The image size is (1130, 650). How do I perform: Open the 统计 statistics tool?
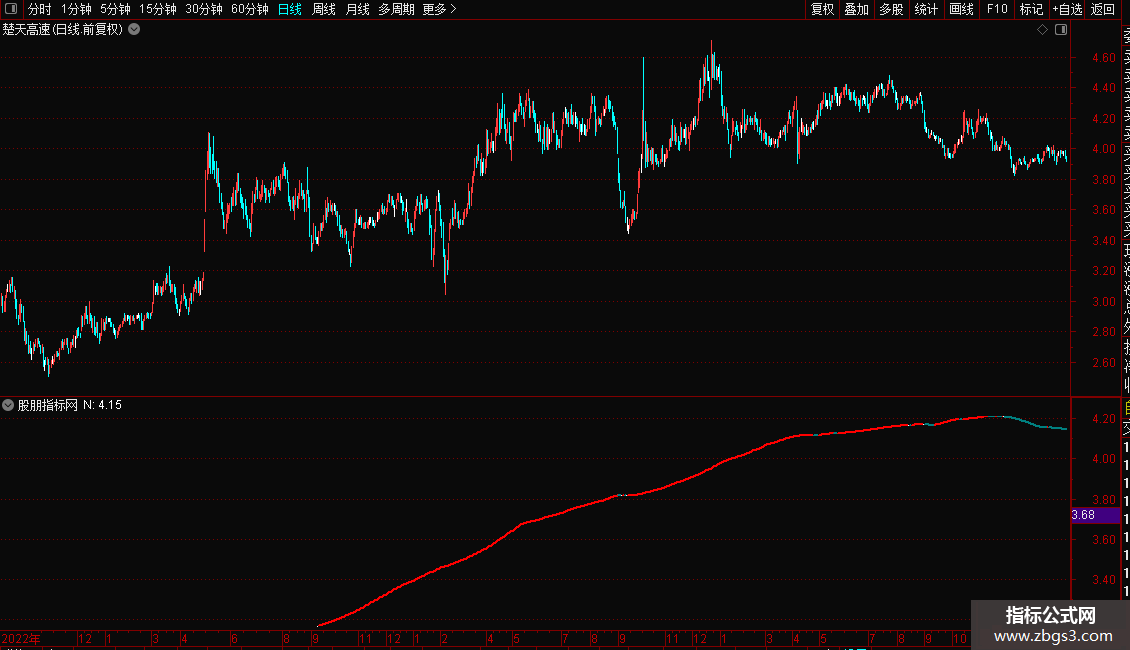click(x=925, y=9)
